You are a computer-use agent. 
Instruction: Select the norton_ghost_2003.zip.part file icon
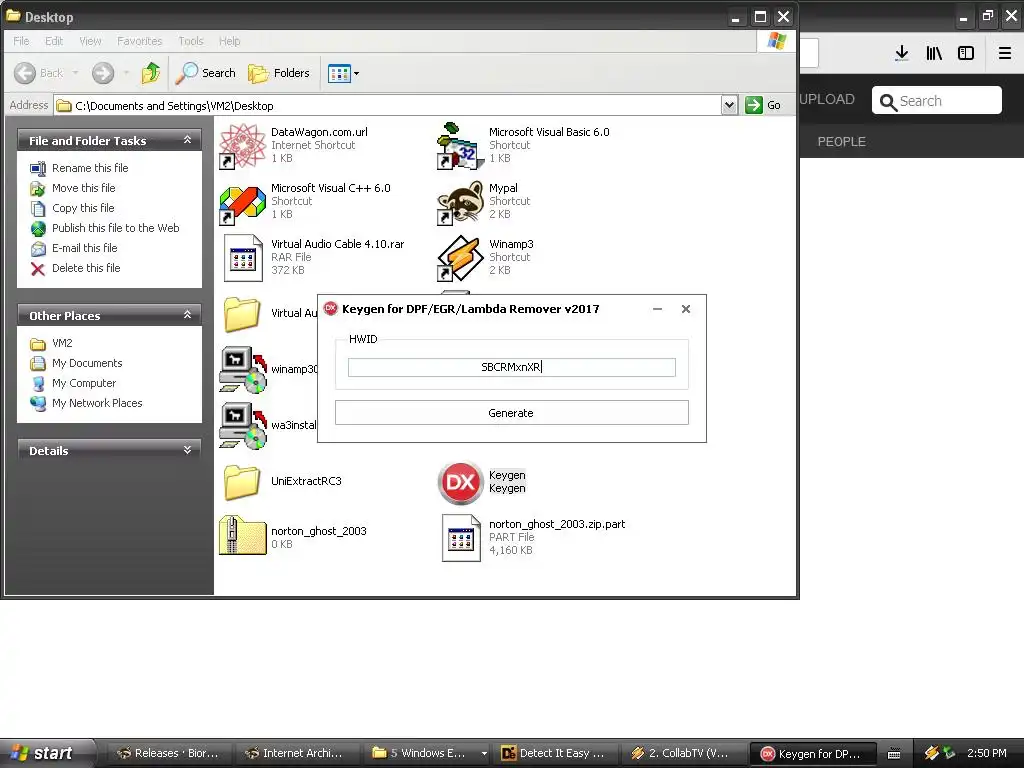coord(461,538)
